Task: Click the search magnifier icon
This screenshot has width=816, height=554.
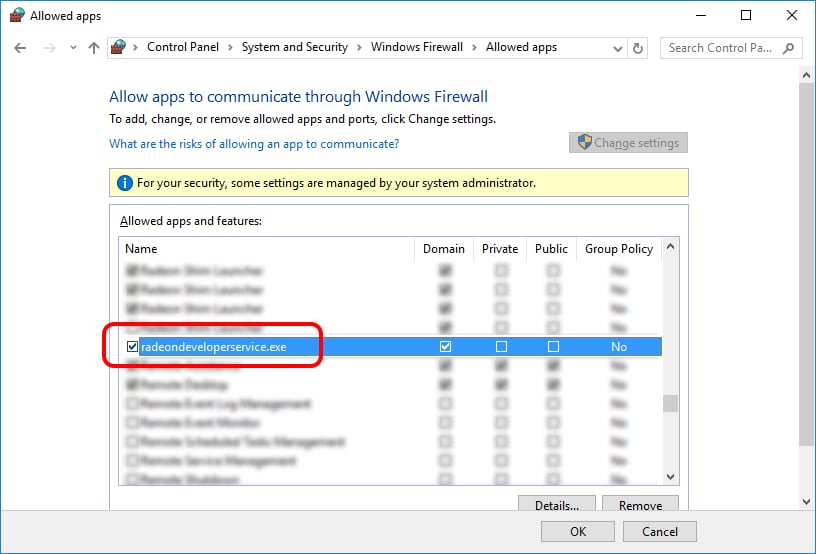Action: 789,48
